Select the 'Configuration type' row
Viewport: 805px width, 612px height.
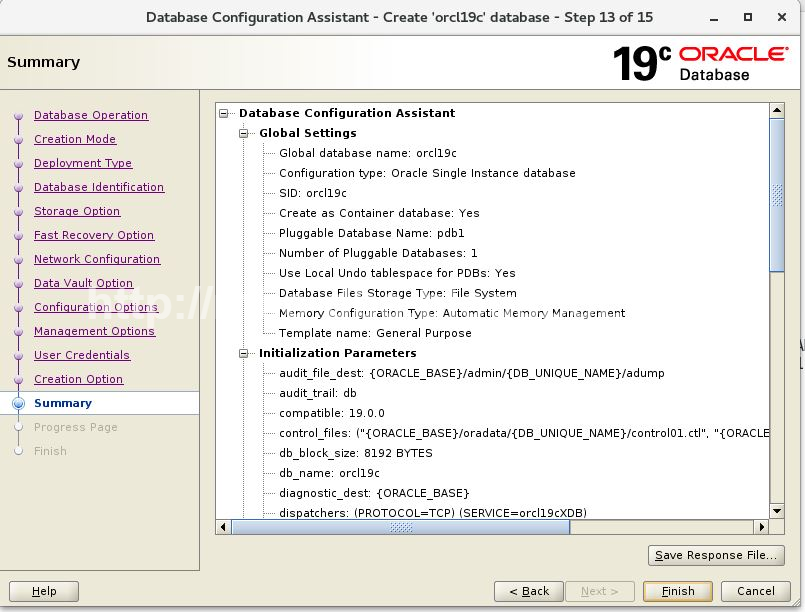[427, 173]
